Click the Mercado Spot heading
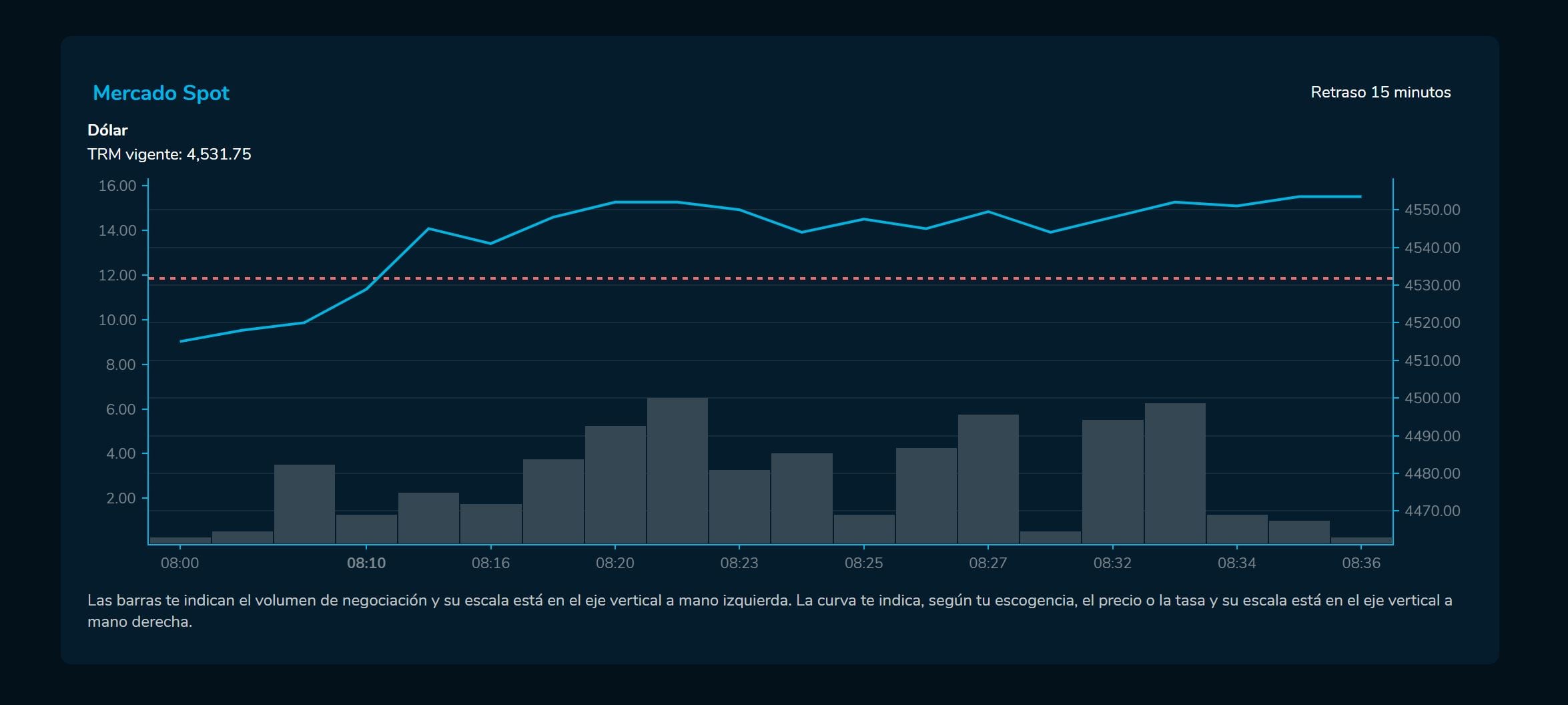The height and width of the screenshot is (705, 1568). pos(161,93)
